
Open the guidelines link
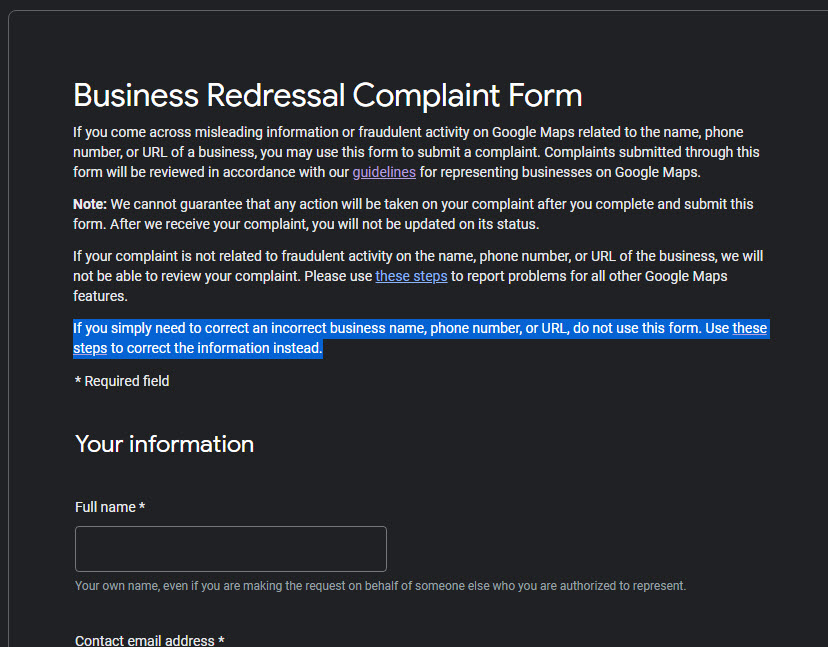click(383, 172)
